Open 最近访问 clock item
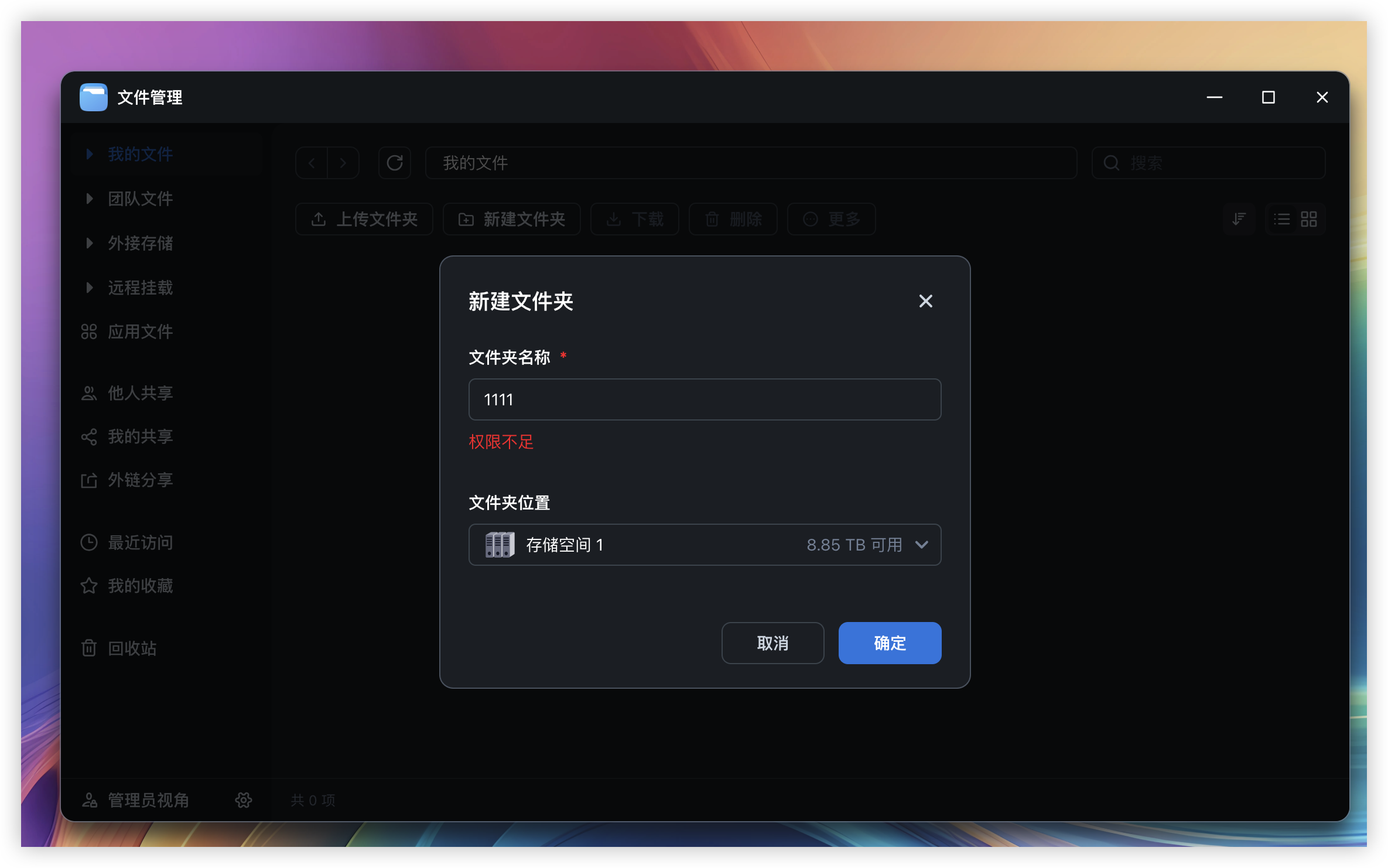This screenshot has width=1388, height=868. pyautogui.click(x=139, y=542)
